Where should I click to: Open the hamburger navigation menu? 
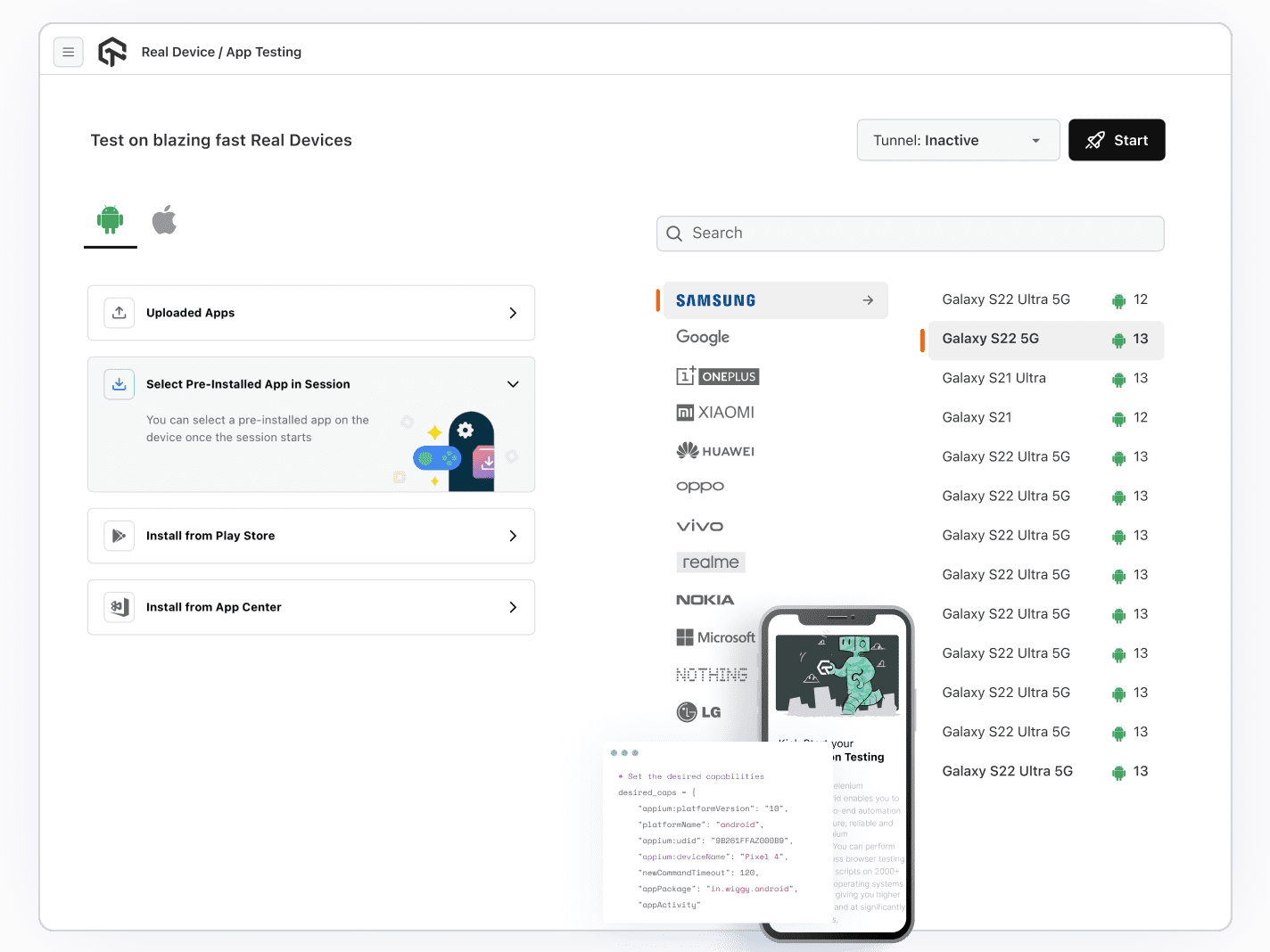[x=69, y=52]
